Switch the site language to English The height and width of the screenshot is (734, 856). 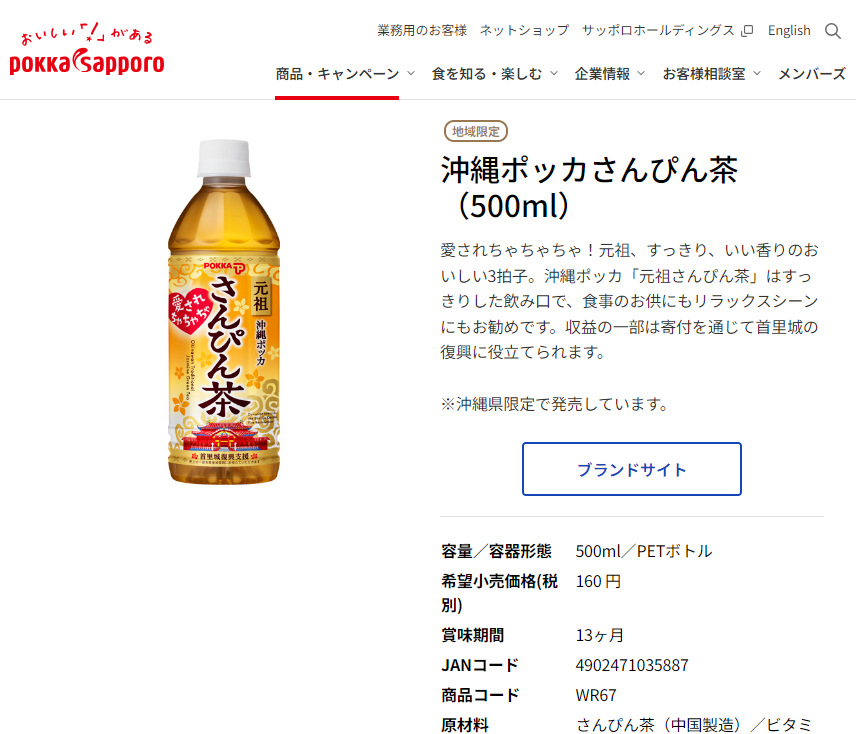789,31
